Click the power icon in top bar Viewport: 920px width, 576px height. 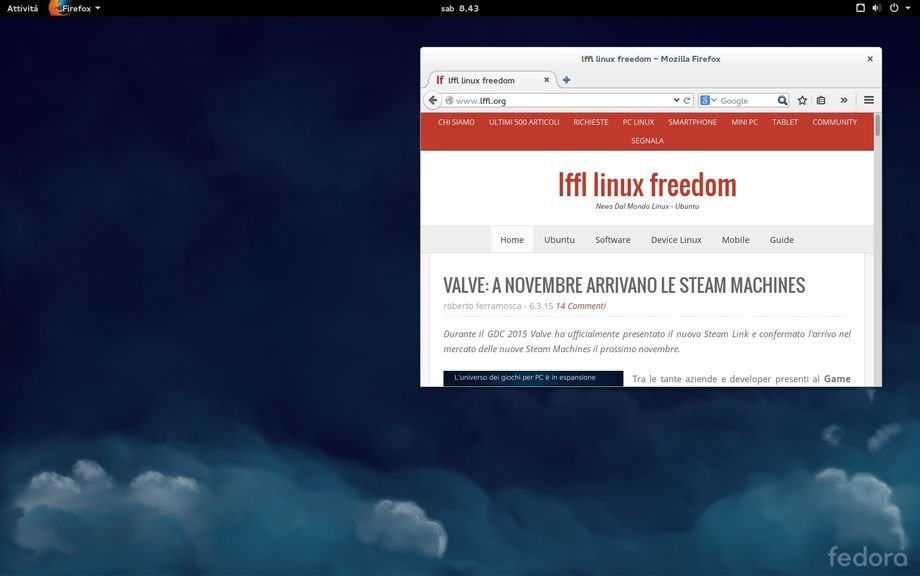pyautogui.click(x=894, y=8)
